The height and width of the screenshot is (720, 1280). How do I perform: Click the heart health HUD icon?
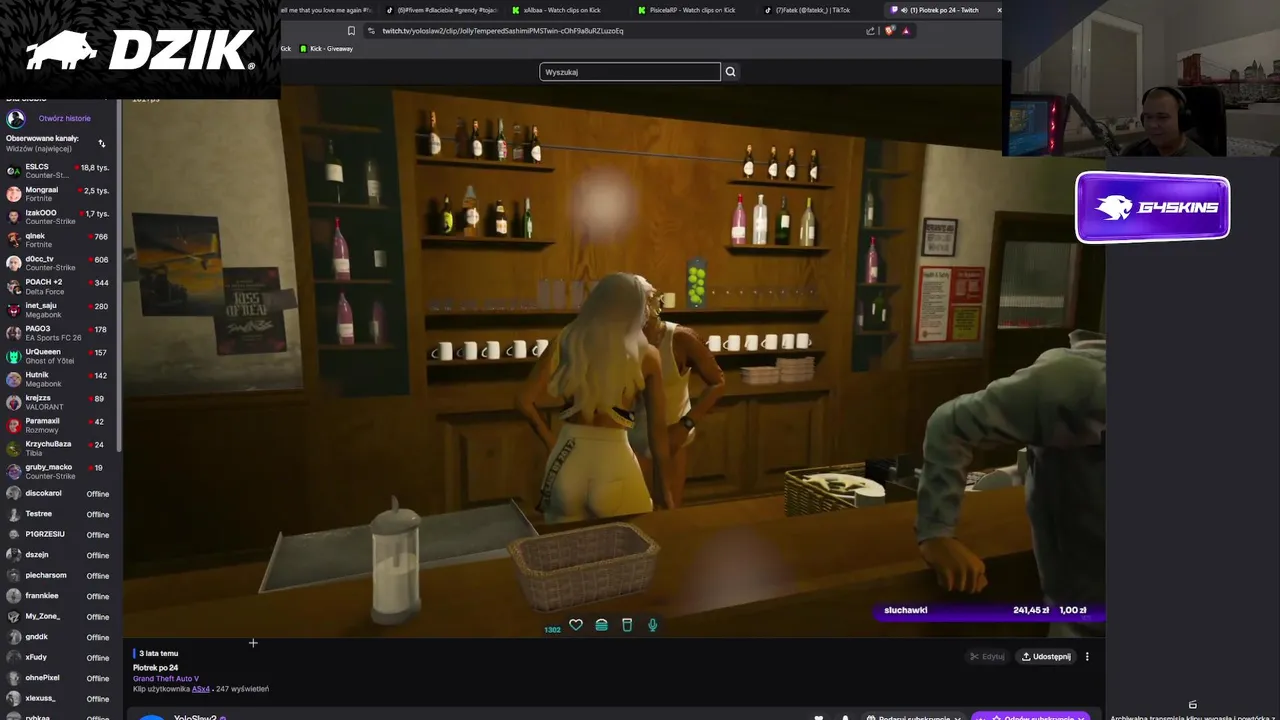click(576, 625)
